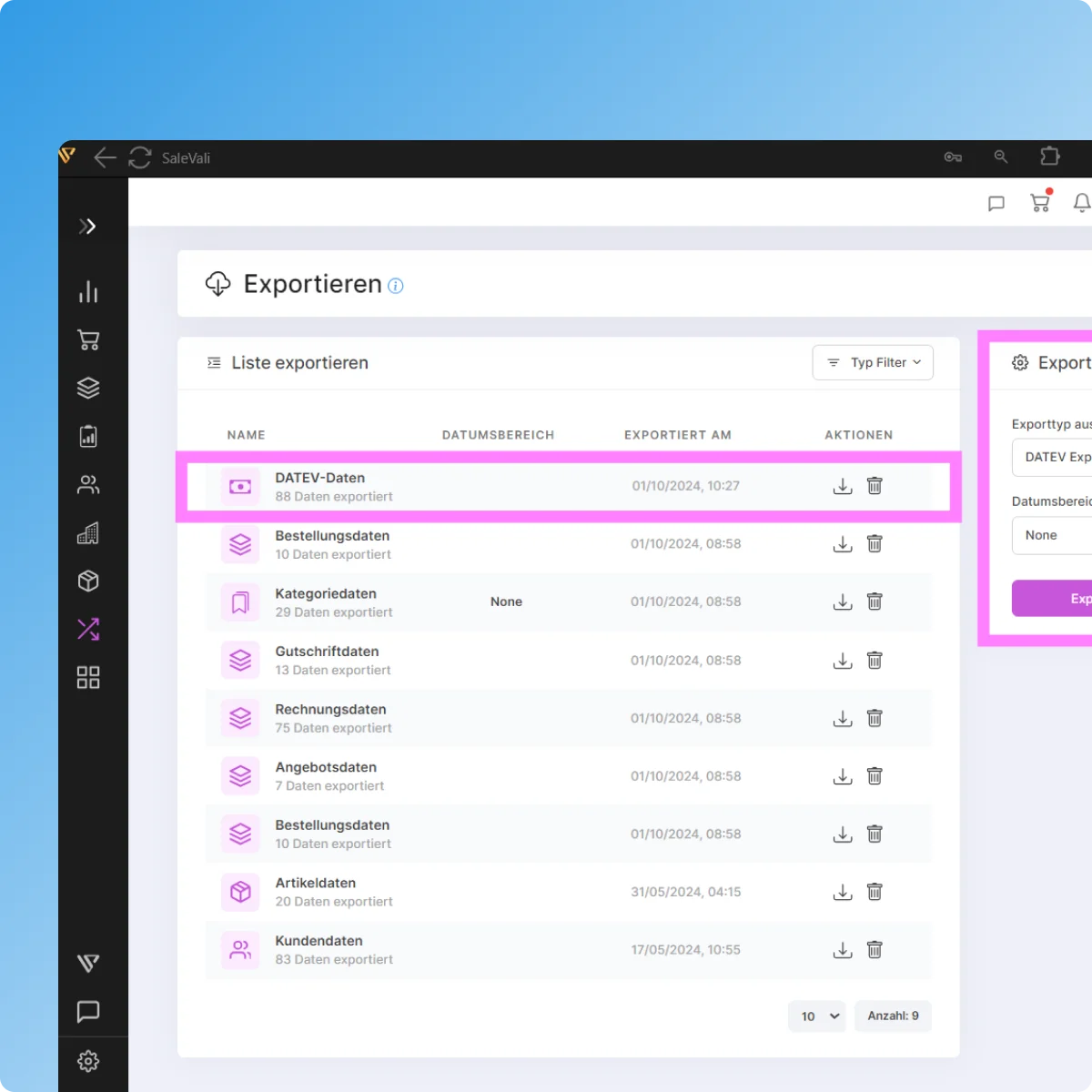This screenshot has width=1092, height=1092.
Task: Delete Angebotsdaten export
Action: (875, 776)
